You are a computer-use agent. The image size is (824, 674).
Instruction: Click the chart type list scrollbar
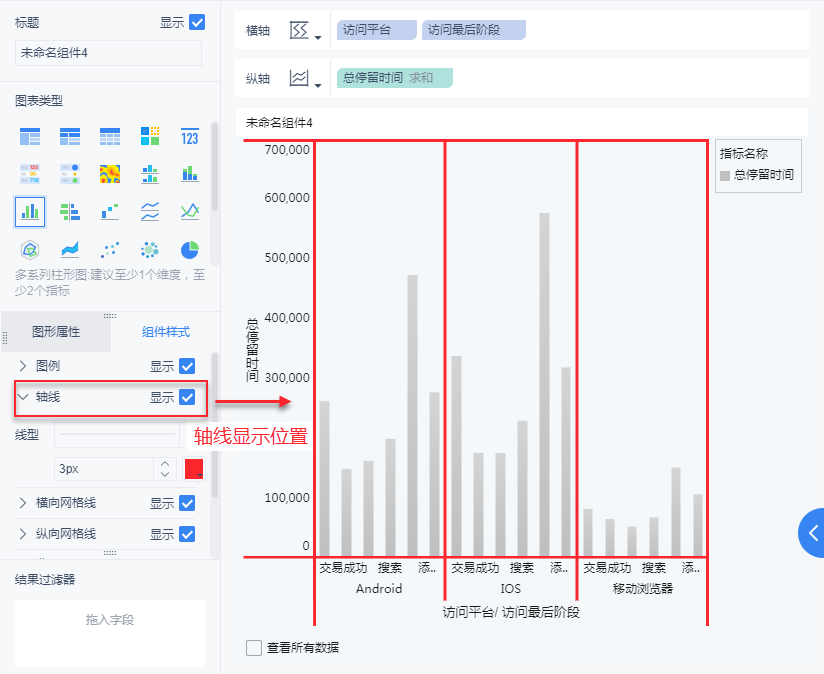(x=214, y=166)
